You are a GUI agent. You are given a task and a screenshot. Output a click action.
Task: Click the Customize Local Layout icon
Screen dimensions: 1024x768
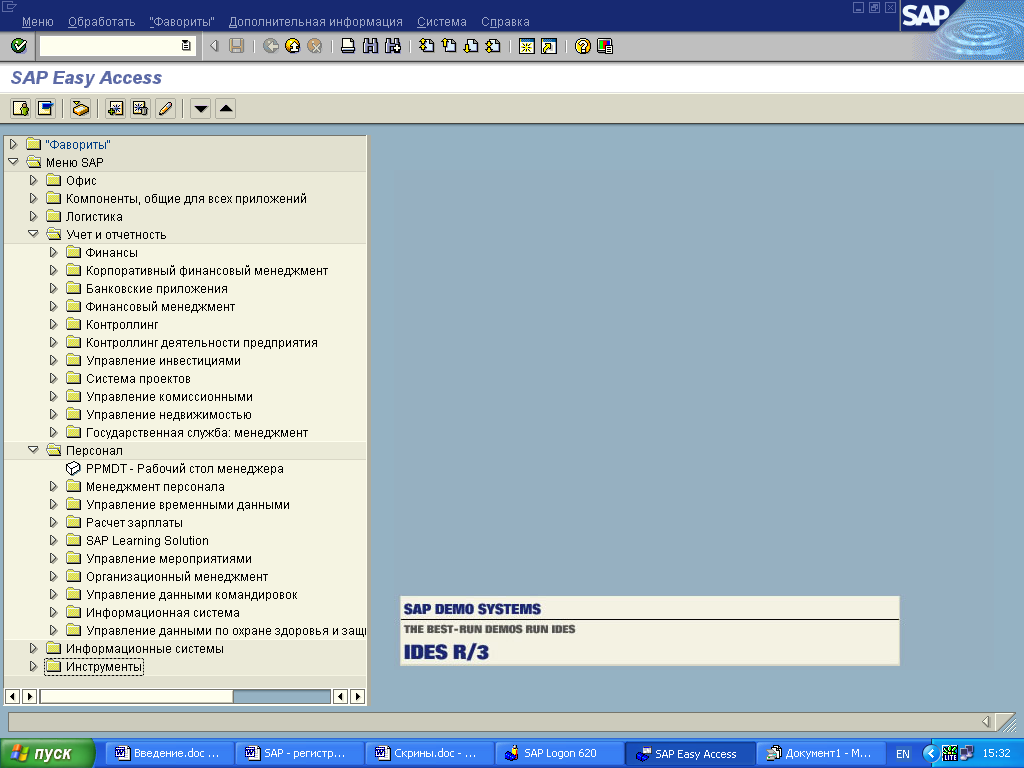[x=605, y=46]
